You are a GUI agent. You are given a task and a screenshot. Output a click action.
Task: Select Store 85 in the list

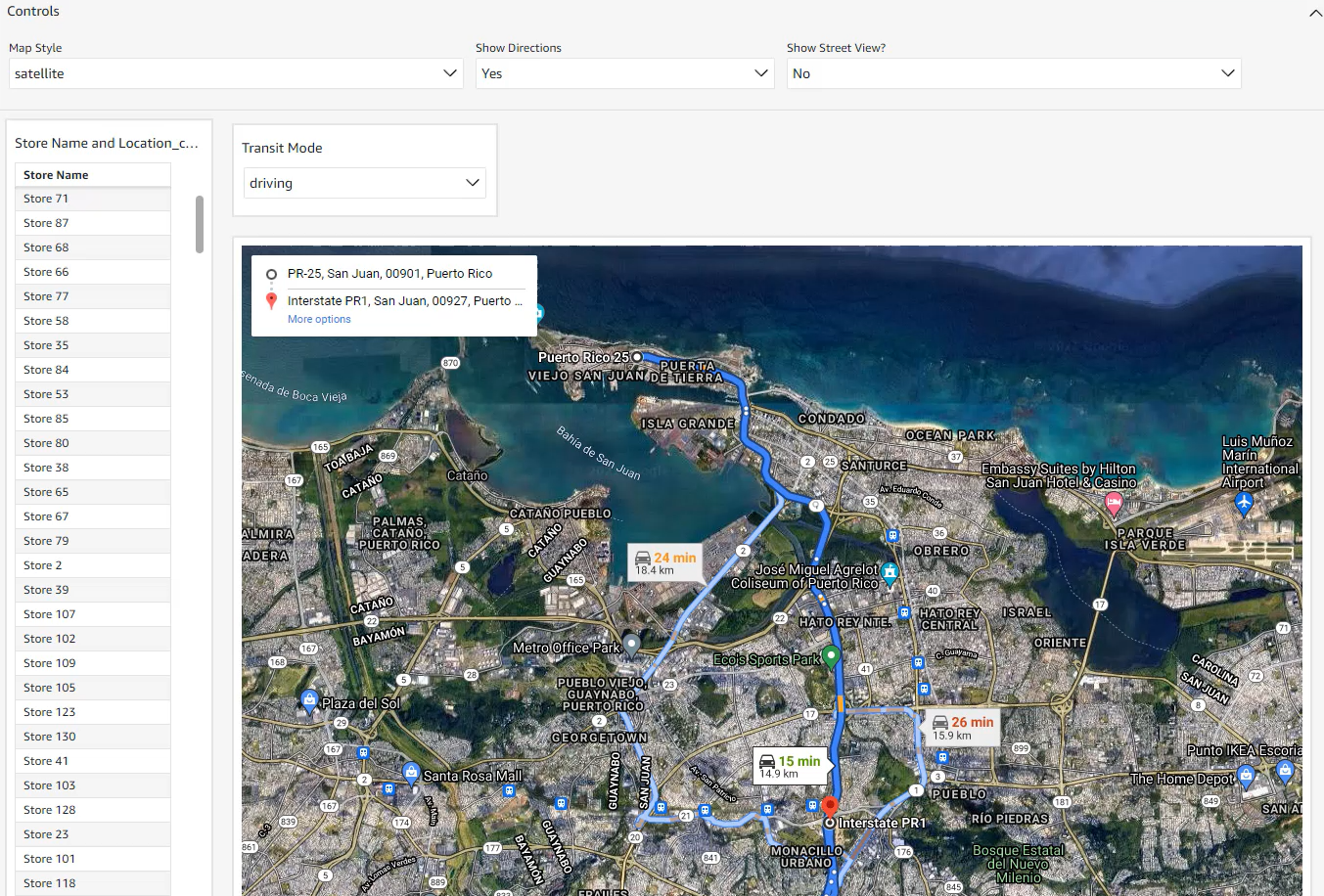pos(93,419)
